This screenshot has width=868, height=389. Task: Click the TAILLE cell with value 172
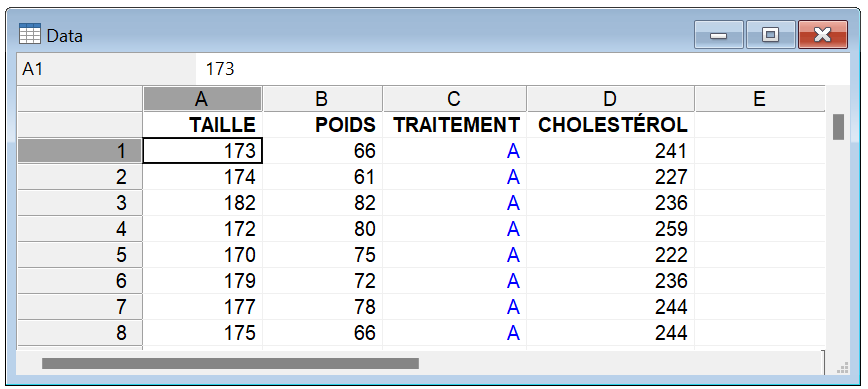tap(203, 229)
